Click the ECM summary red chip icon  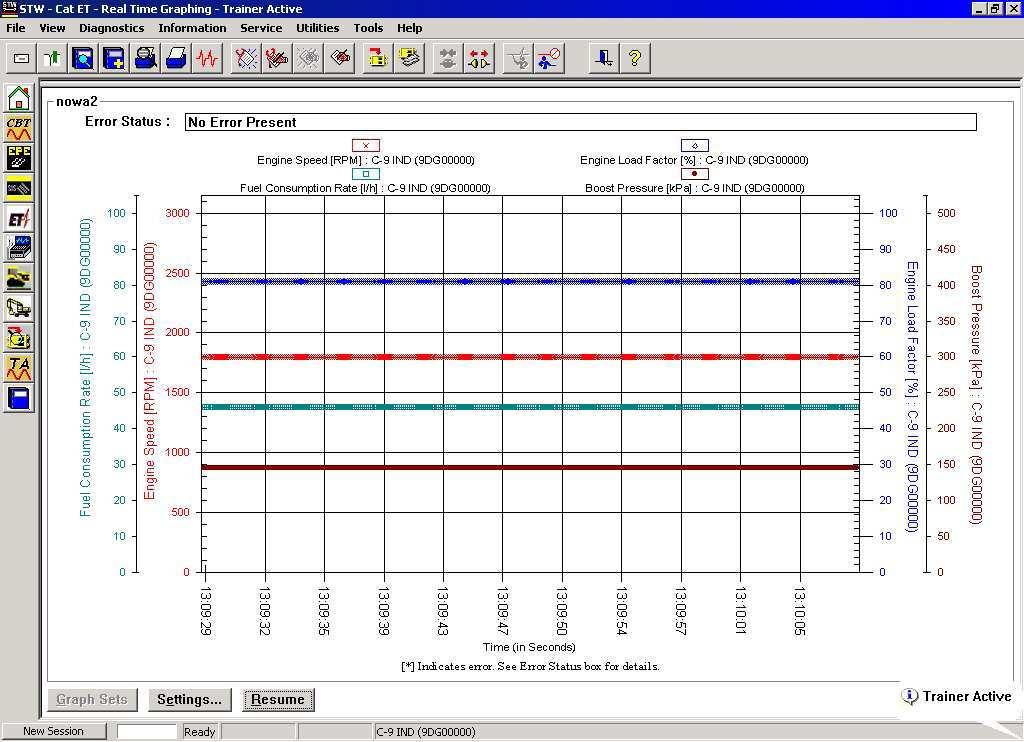(340, 59)
